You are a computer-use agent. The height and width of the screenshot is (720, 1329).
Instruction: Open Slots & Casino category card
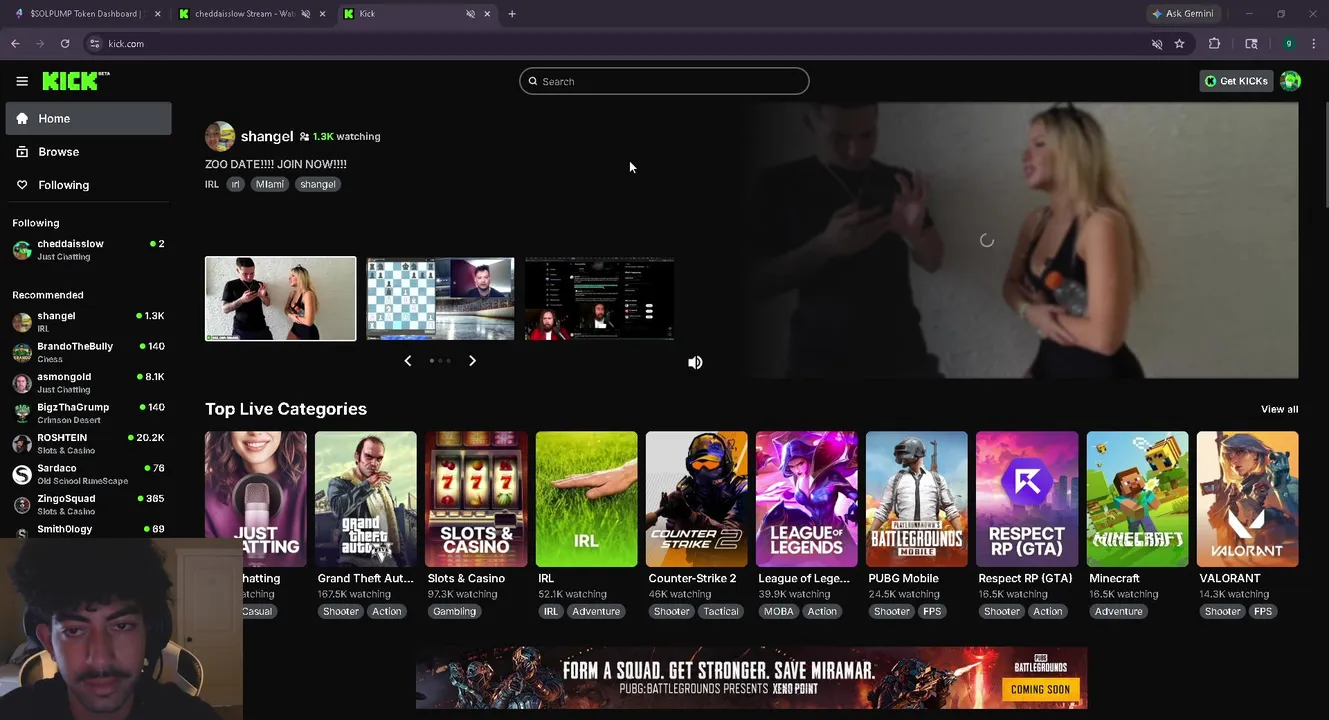pyautogui.click(x=476, y=499)
